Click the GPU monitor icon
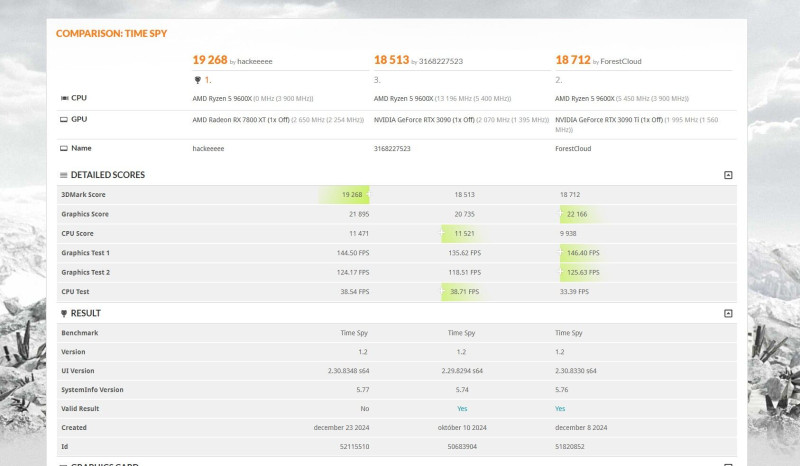Viewport: 800px width, 466px height. click(x=64, y=119)
